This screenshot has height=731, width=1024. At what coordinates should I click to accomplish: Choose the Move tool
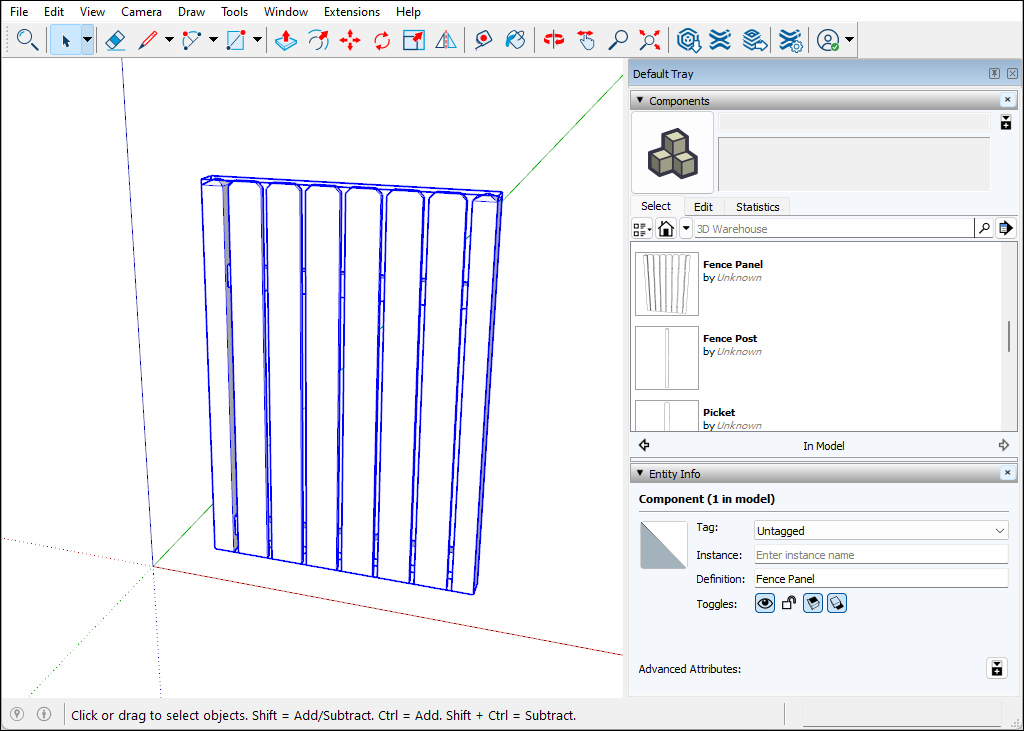pyautogui.click(x=350, y=41)
